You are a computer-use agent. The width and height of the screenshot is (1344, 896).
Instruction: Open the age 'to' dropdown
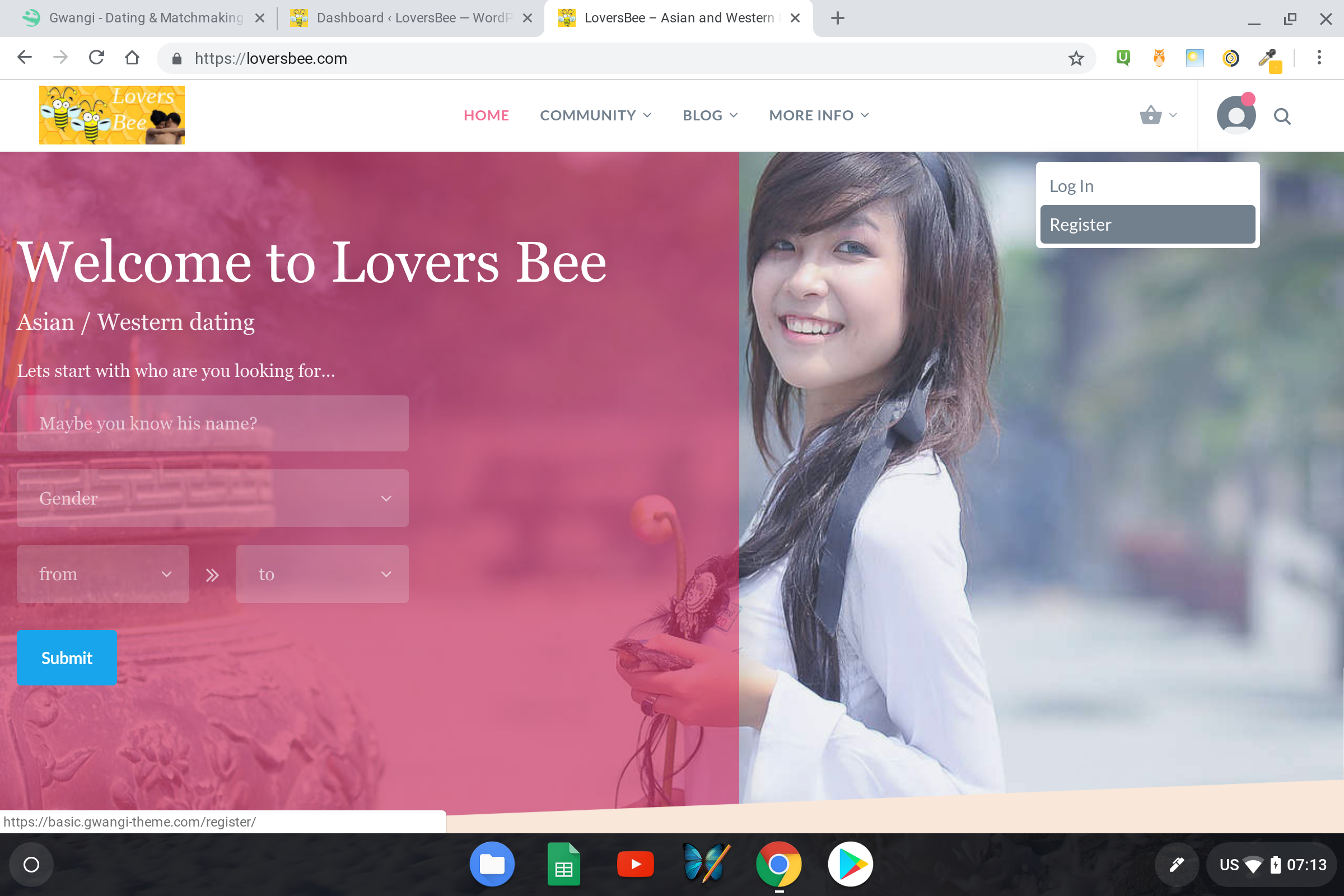[323, 573]
